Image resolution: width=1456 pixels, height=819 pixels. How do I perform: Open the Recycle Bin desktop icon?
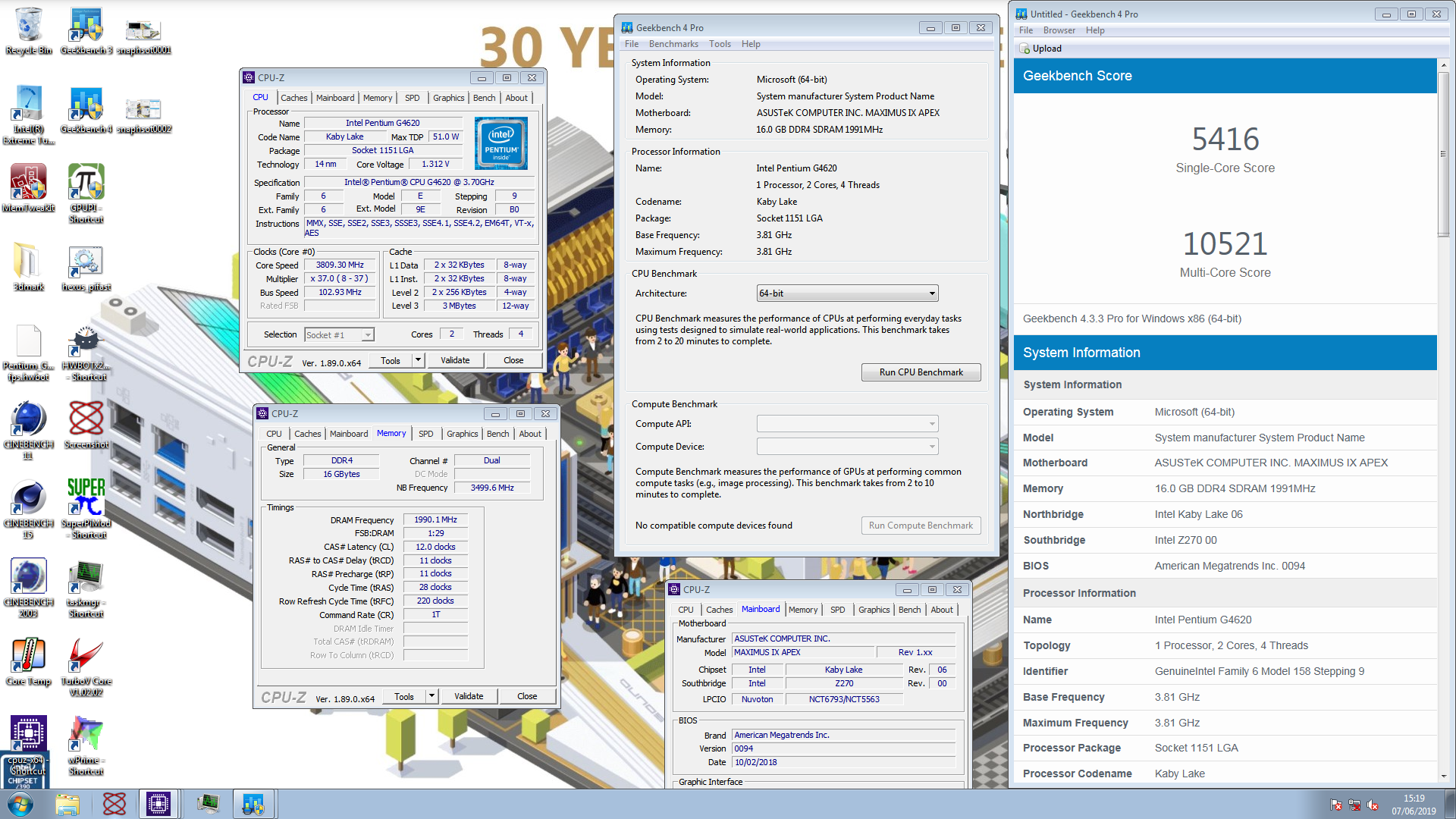click(x=28, y=30)
